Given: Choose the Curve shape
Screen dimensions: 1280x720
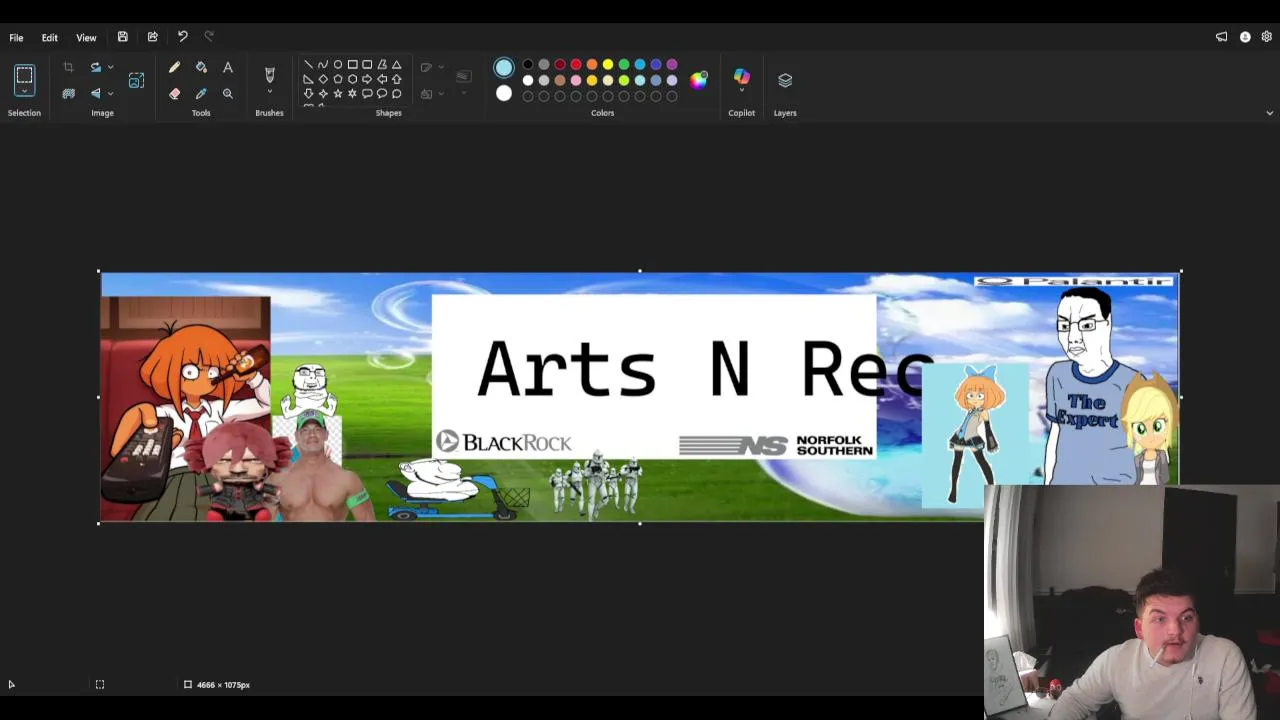Looking at the screenshot, I should [322, 65].
